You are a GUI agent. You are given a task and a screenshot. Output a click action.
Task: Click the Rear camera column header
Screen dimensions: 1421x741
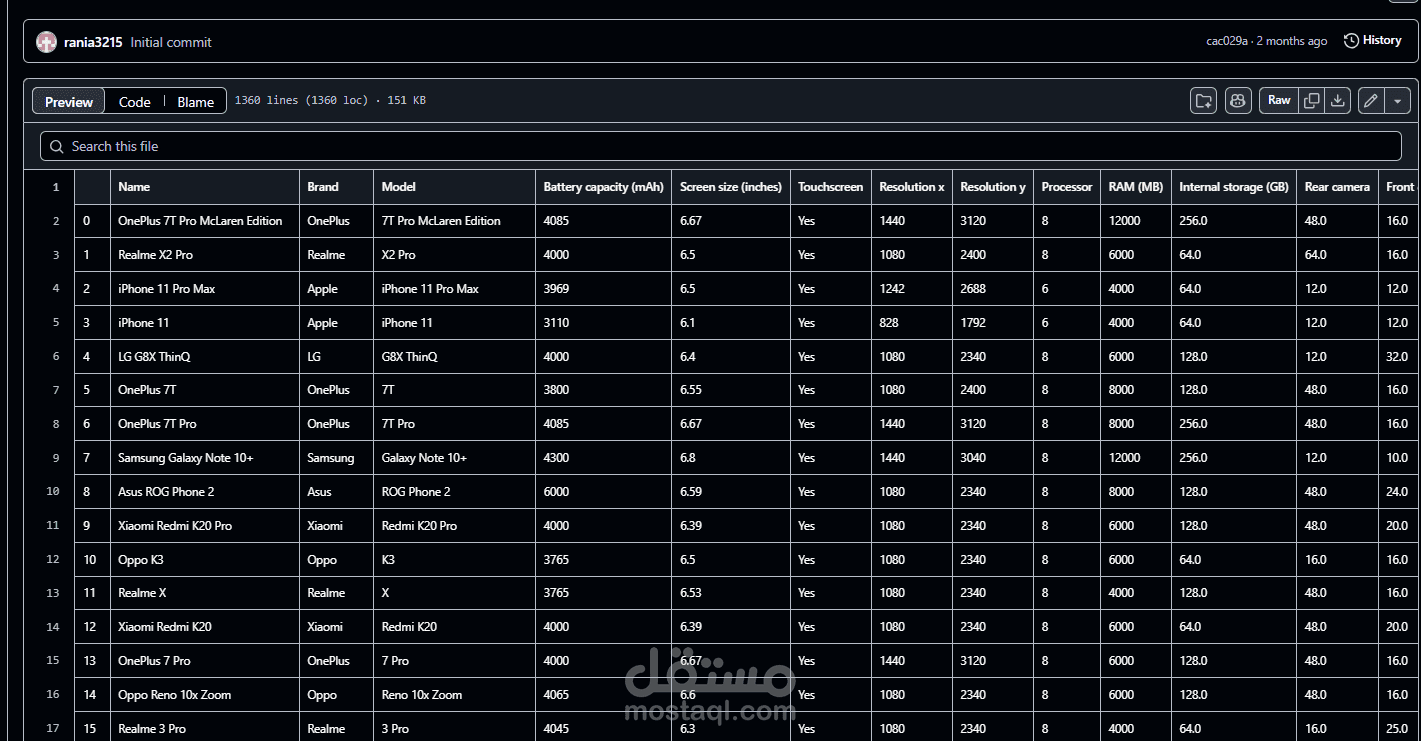pos(1337,187)
